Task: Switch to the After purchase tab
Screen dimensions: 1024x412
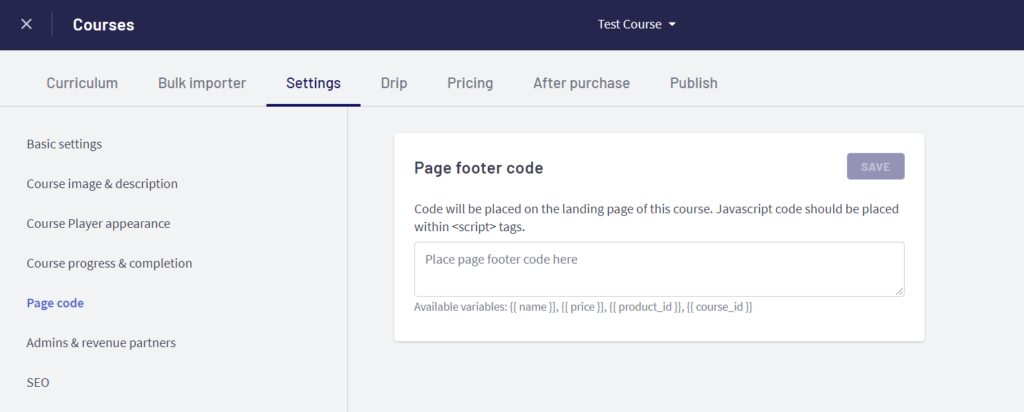Action: point(581,83)
